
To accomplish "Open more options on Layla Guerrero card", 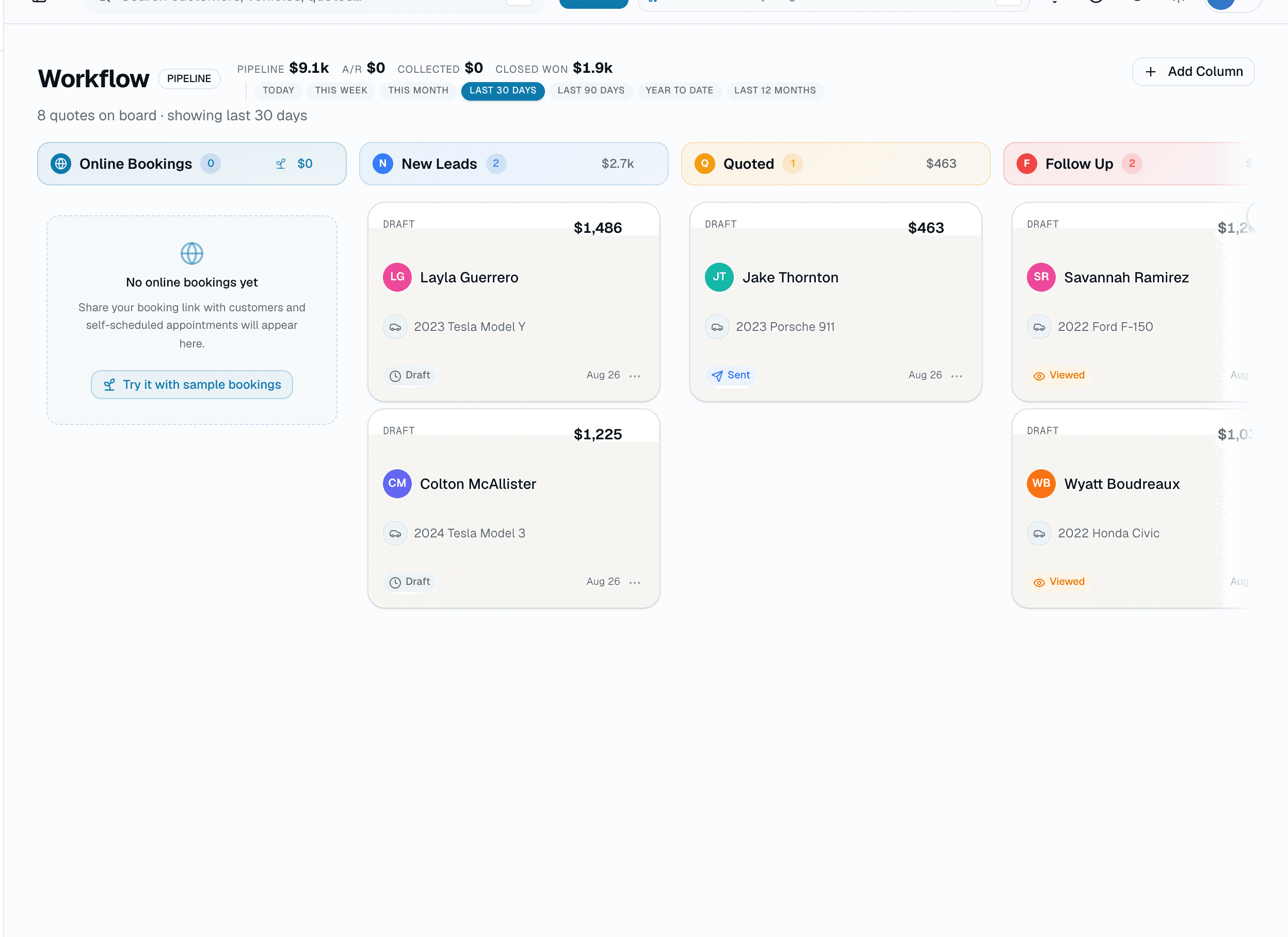I will (x=635, y=376).
